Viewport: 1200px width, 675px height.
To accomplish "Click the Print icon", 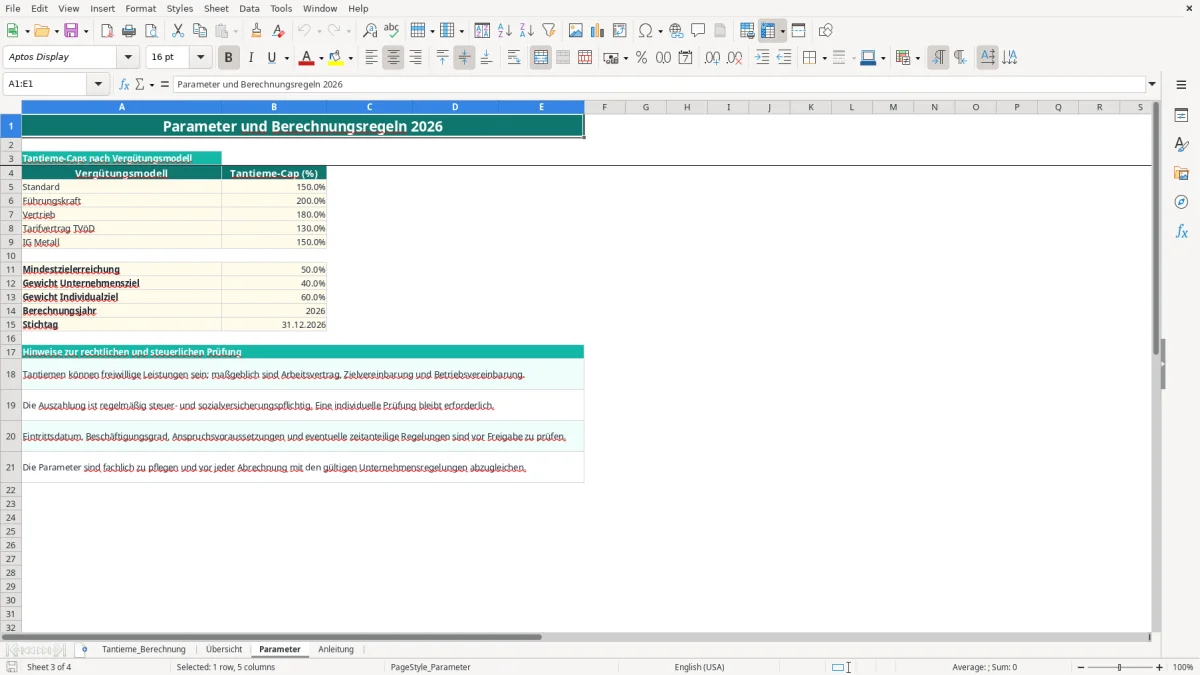I will [129, 31].
